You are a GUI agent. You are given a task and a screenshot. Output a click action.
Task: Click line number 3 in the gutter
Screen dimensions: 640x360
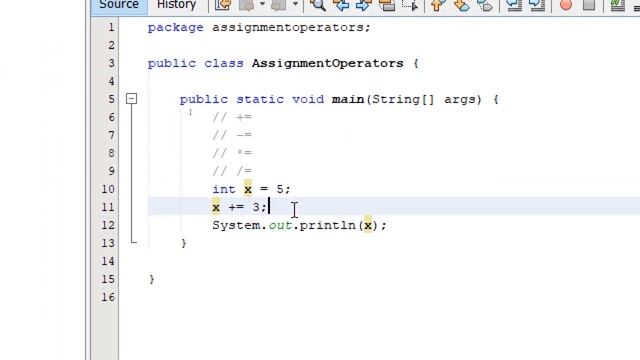click(x=111, y=63)
